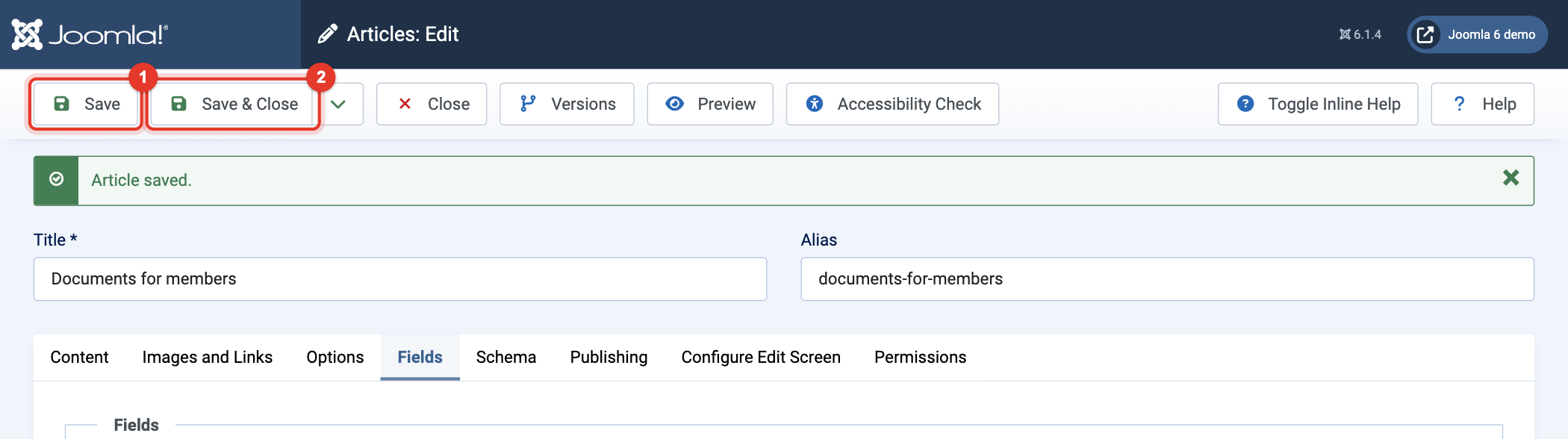Dismiss the Article saved message
The width and height of the screenshot is (1568, 439).
click(x=1511, y=178)
